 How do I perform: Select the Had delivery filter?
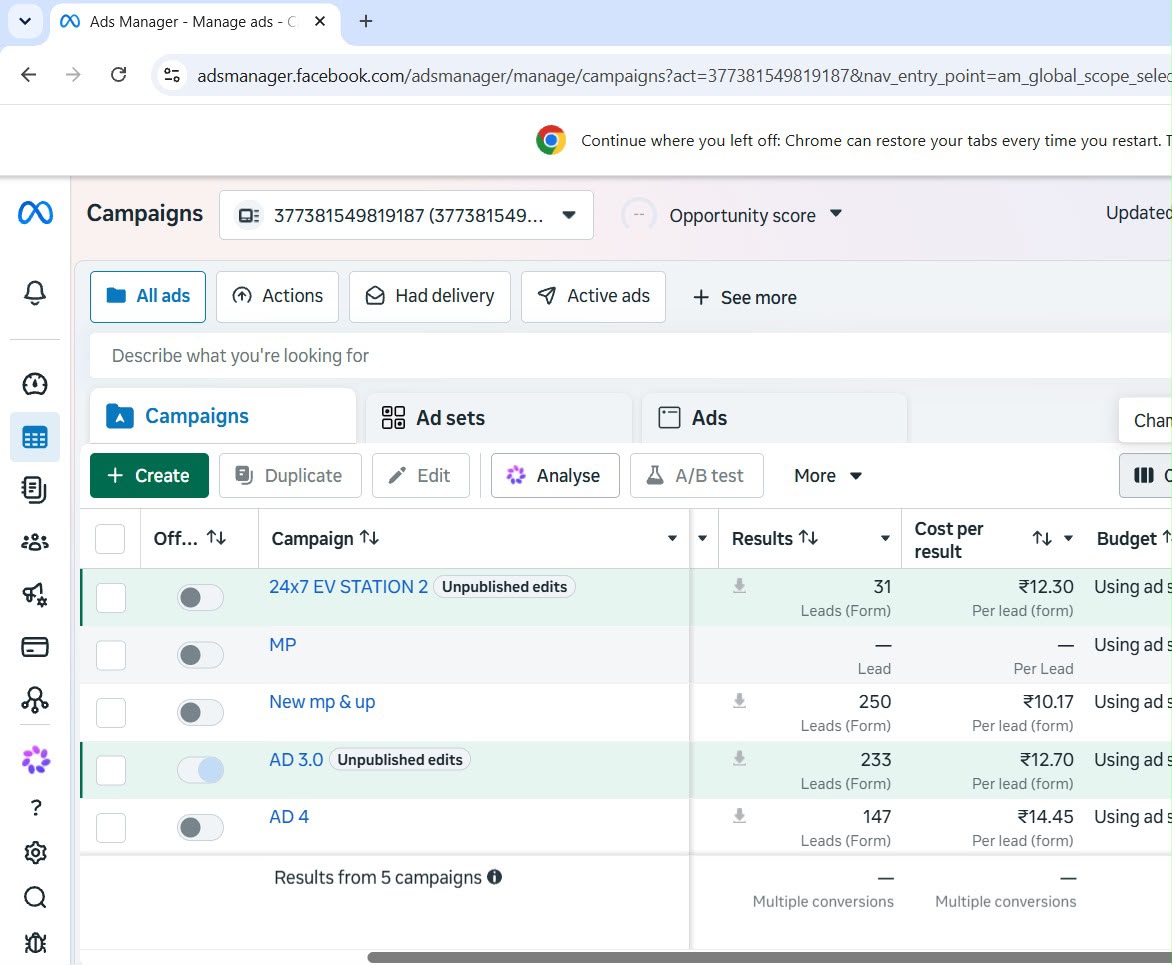pyautogui.click(x=430, y=297)
